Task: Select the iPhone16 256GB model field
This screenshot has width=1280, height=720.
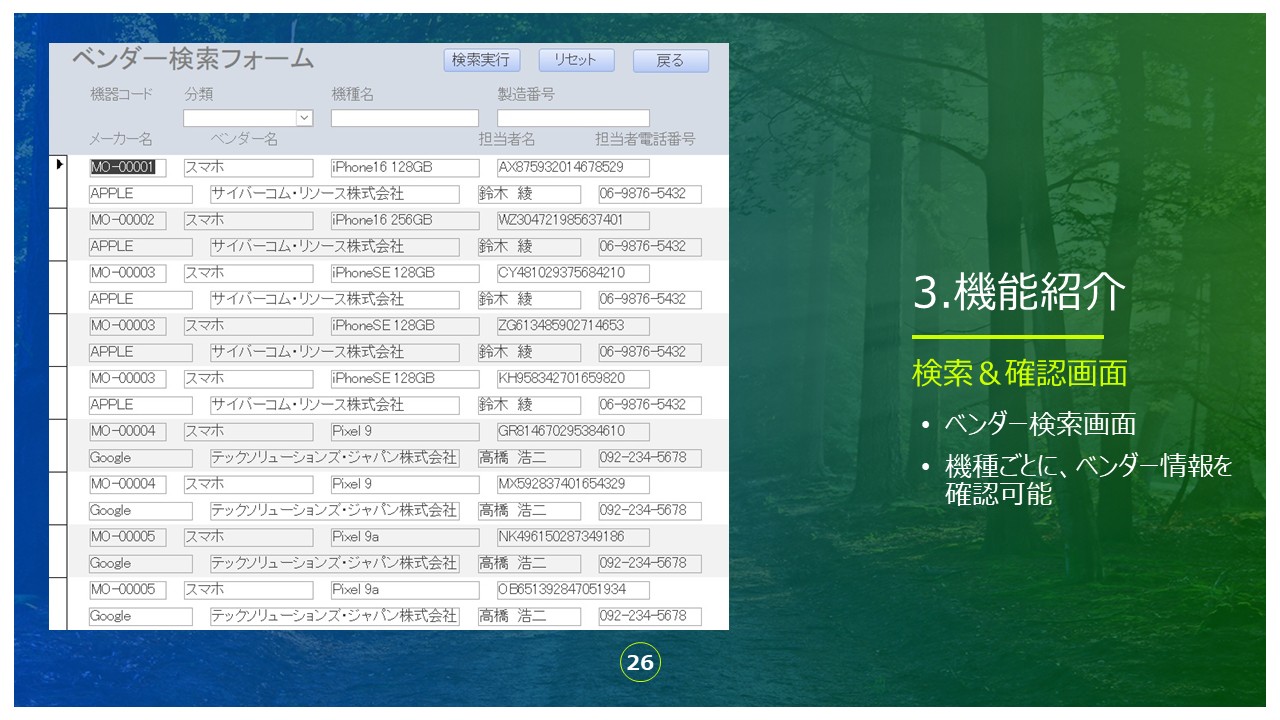Action: pyautogui.click(x=404, y=220)
